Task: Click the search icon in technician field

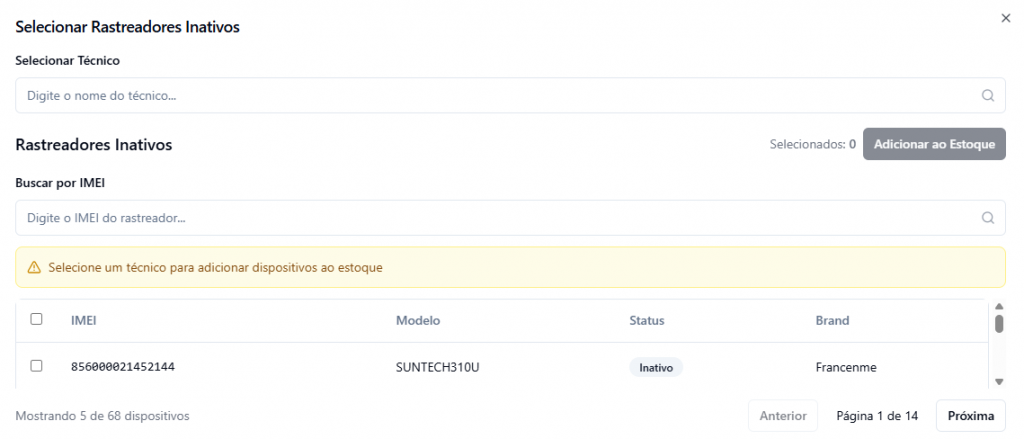Action: 987,95
